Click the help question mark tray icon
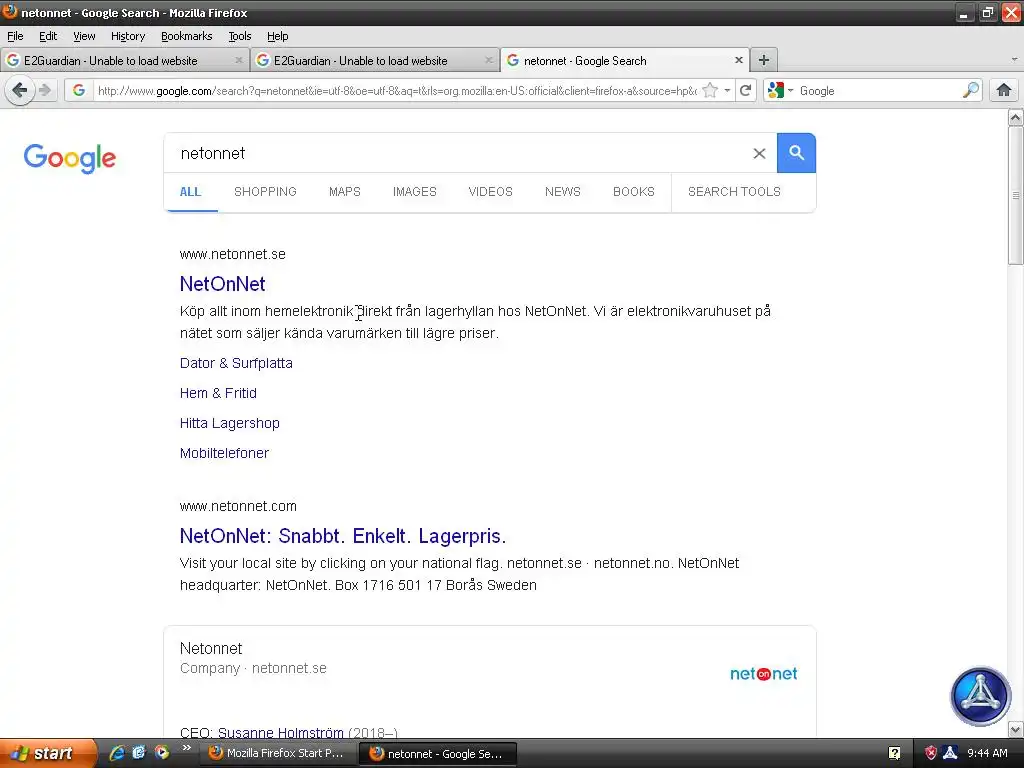The height and width of the screenshot is (768, 1024). click(894, 754)
